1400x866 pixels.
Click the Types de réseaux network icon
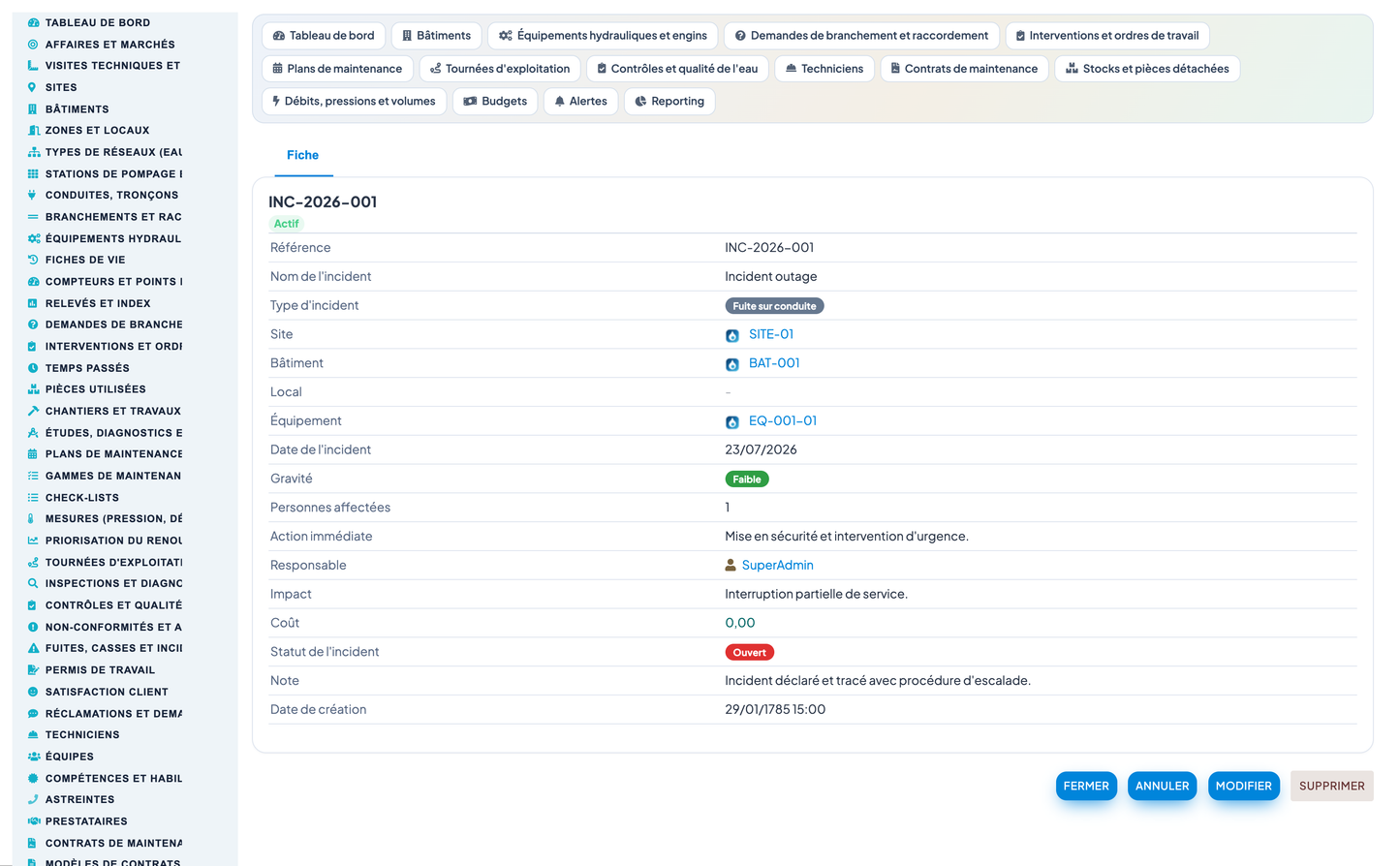tap(34, 152)
